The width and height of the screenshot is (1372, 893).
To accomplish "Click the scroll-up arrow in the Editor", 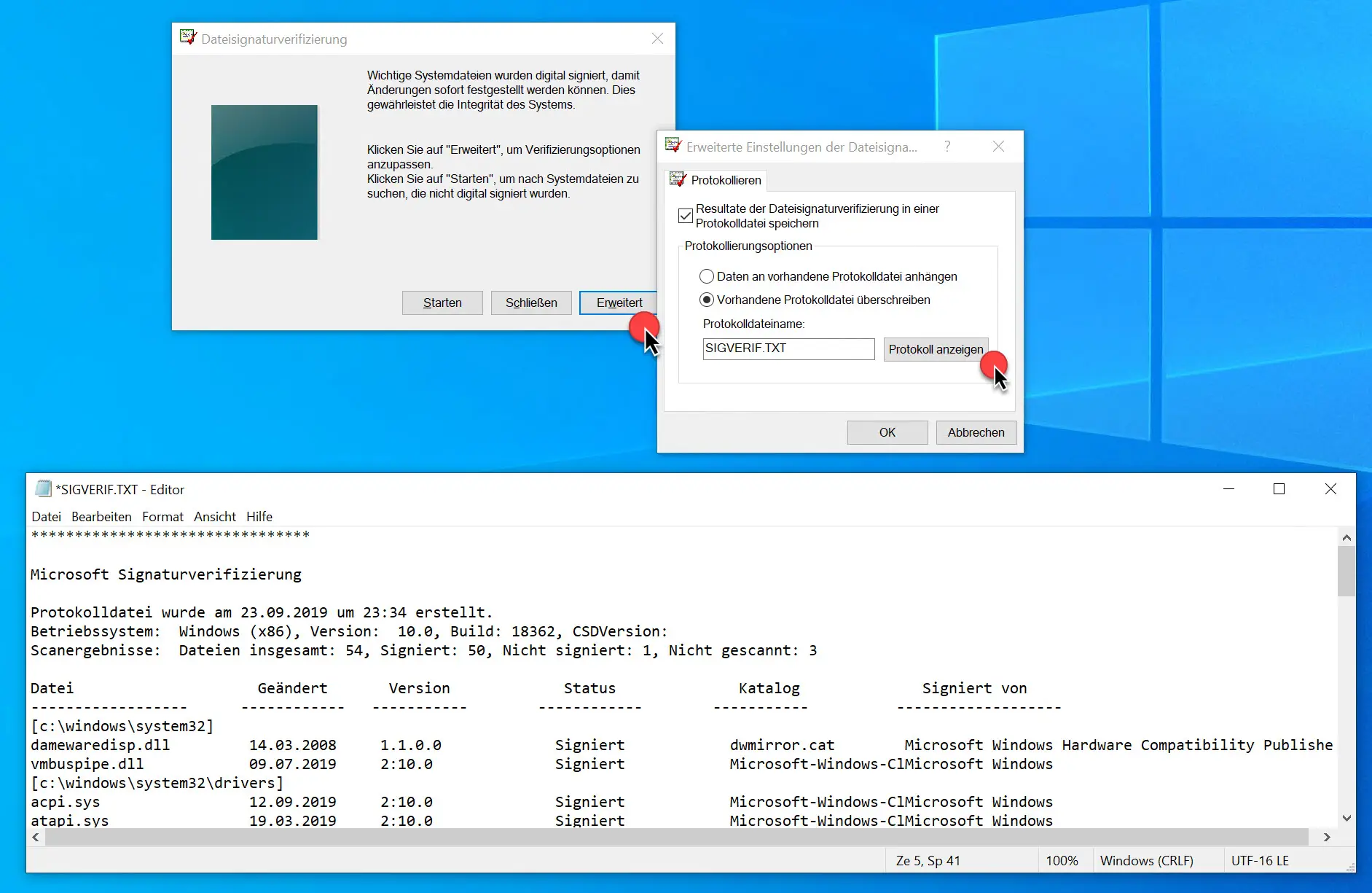I will tap(1345, 537).
